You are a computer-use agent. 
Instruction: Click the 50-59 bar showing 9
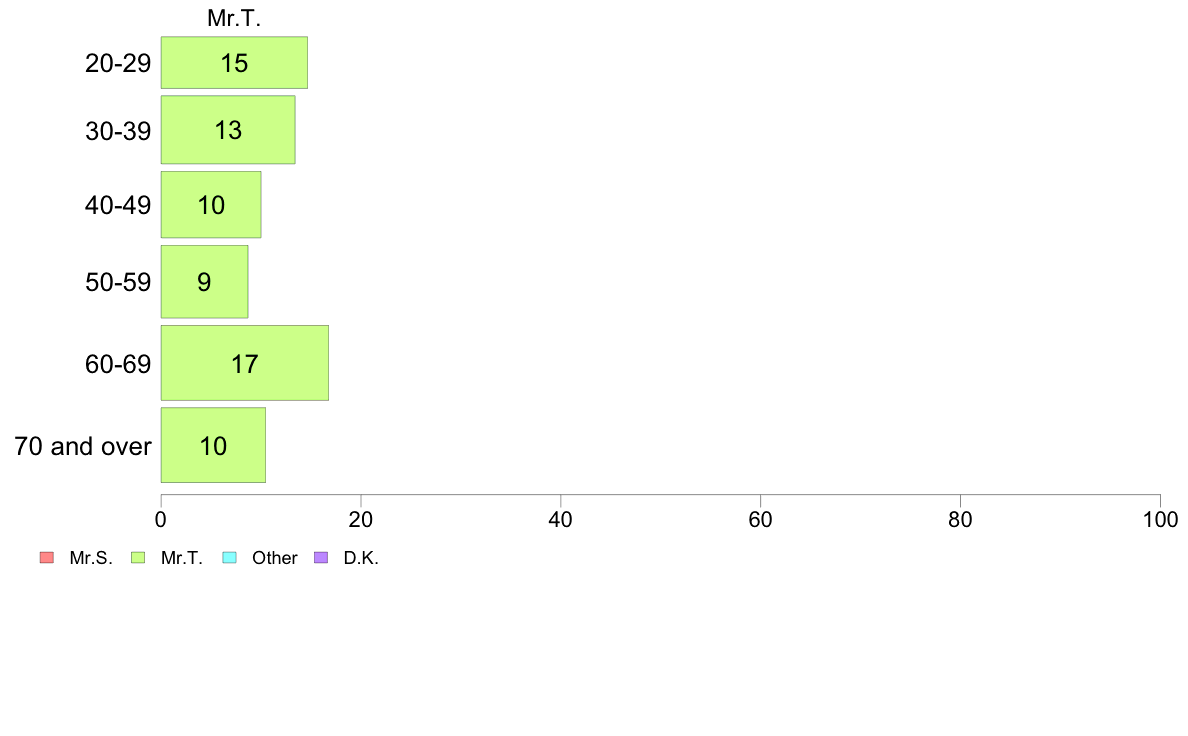pyautogui.click(x=204, y=282)
